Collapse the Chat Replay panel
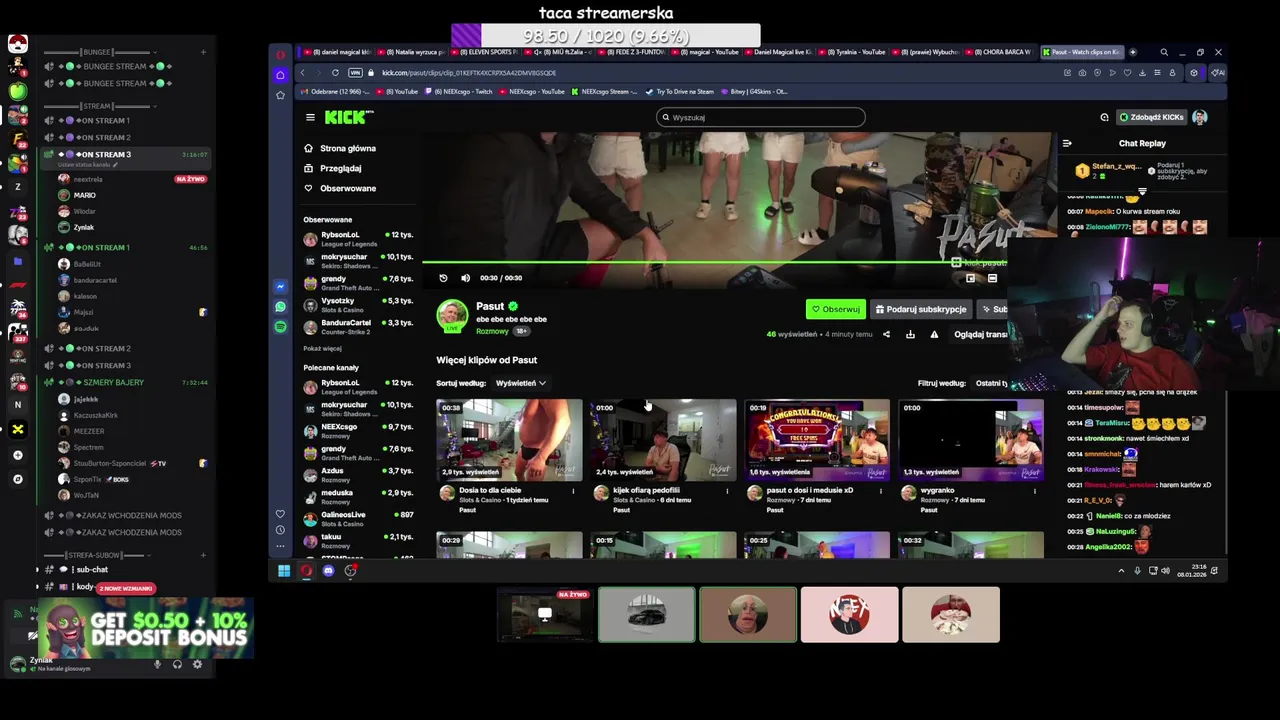1280x720 pixels. (1067, 144)
